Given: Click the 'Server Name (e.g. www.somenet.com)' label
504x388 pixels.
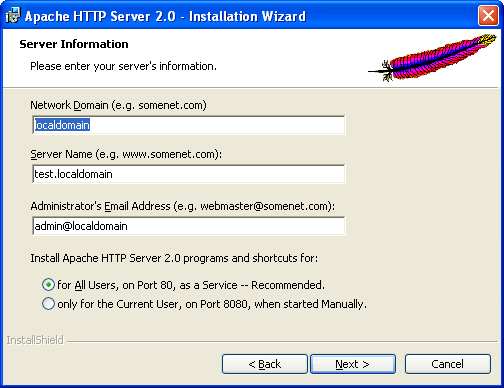Looking at the screenshot, I should coord(126,154).
